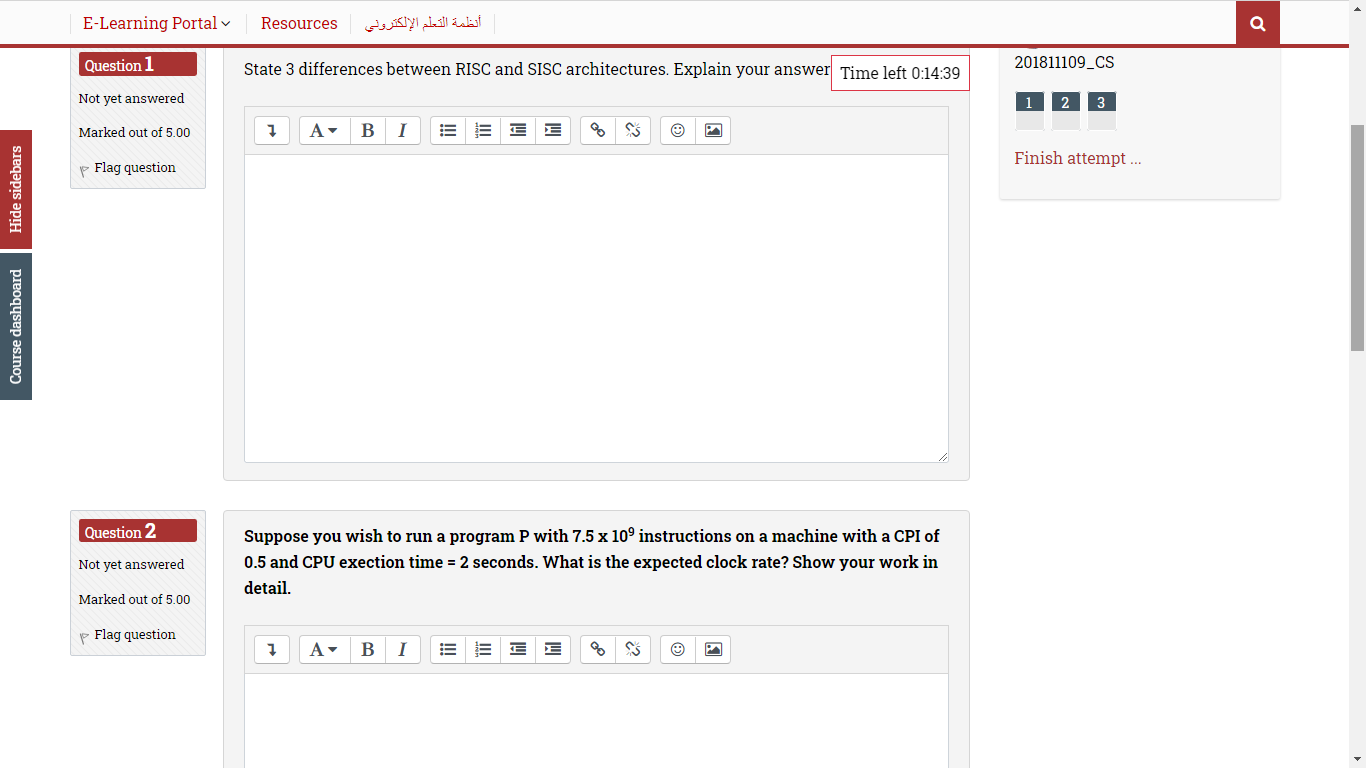Click the Finish attempt link

pos(1077,158)
